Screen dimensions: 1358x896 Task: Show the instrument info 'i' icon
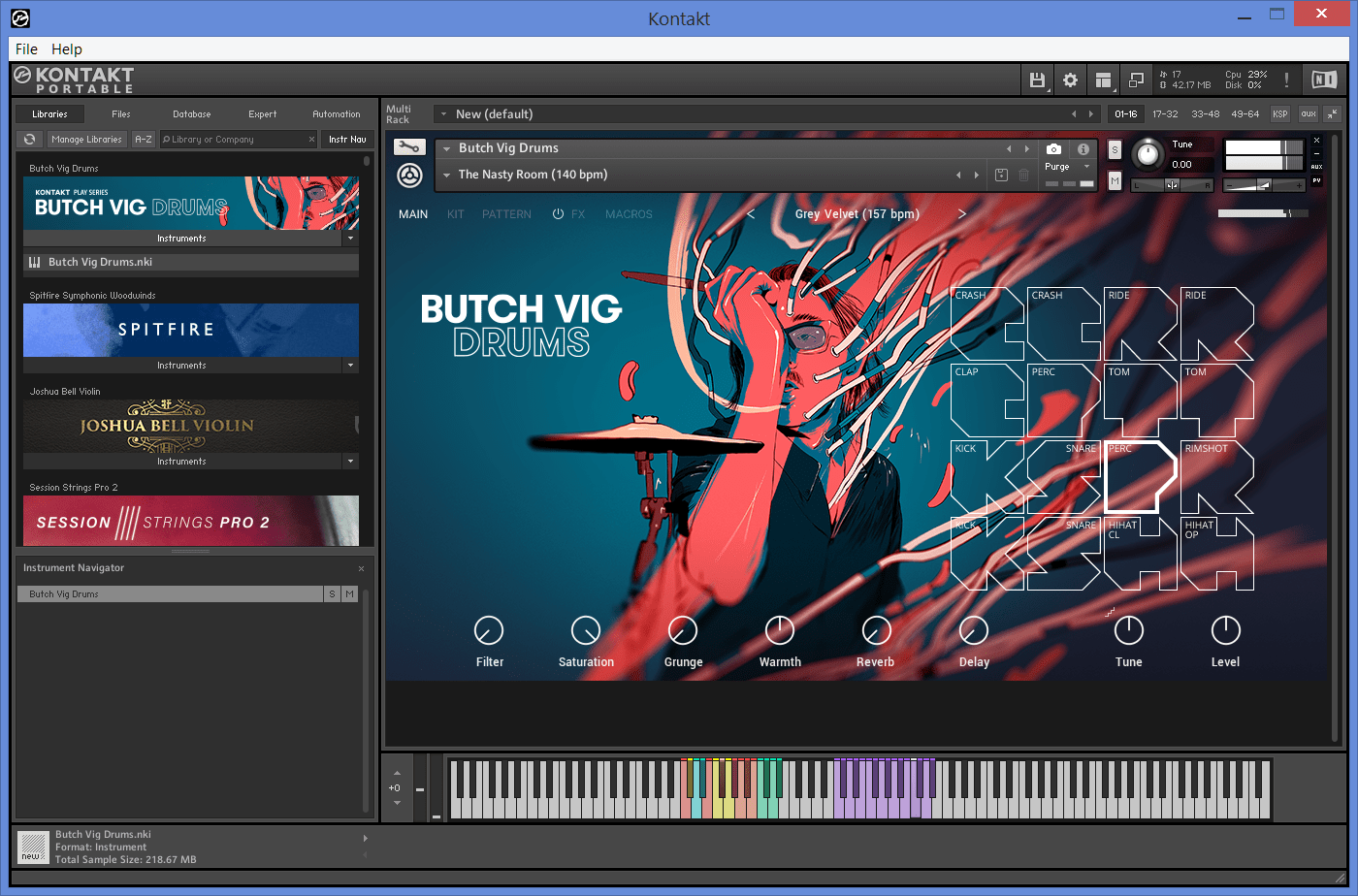(x=1083, y=148)
